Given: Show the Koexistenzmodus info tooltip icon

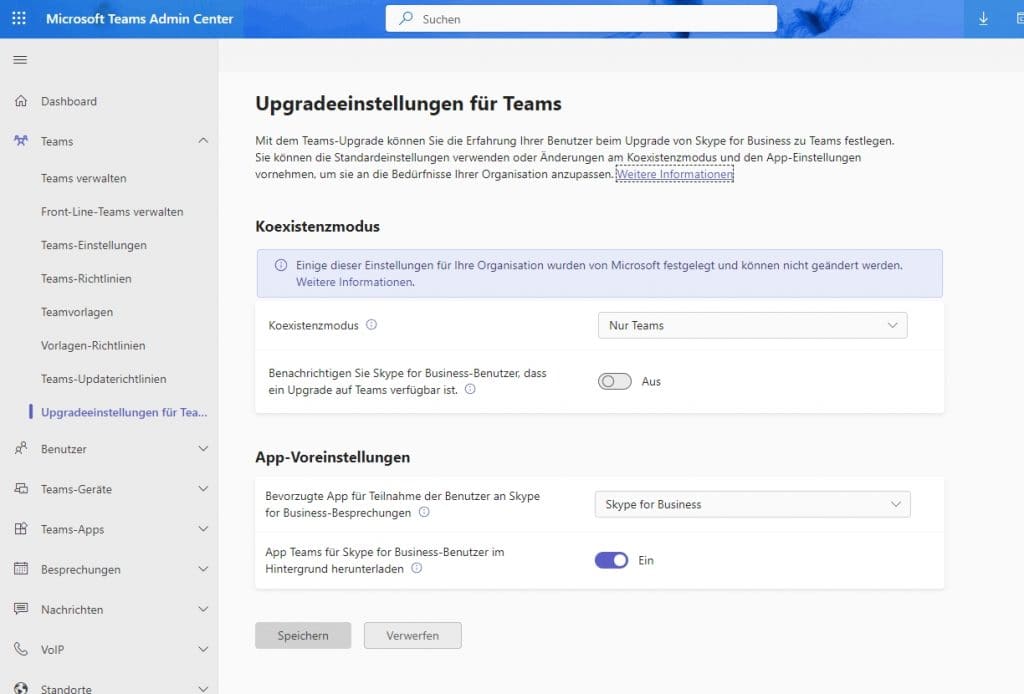Looking at the screenshot, I should pos(373,325).
